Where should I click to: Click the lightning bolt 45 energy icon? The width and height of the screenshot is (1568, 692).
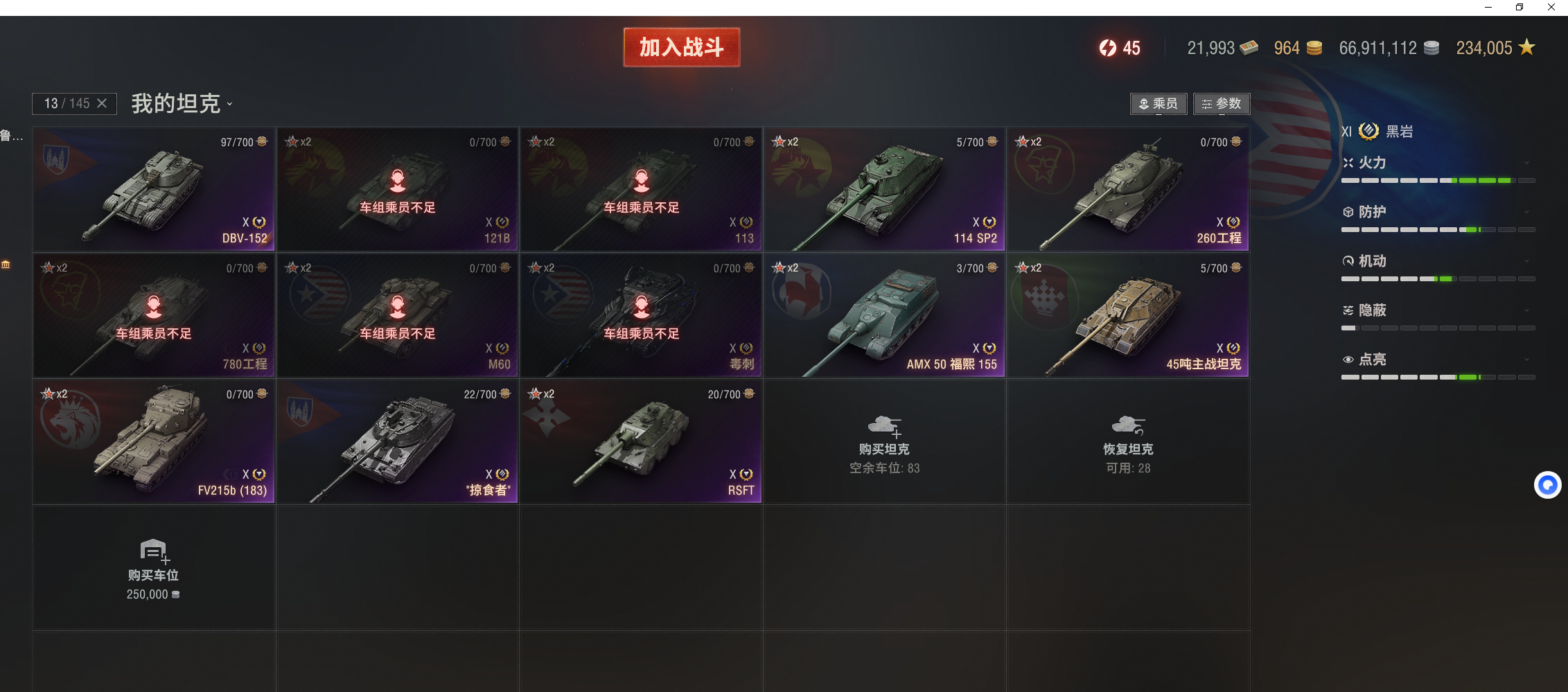1107,48
